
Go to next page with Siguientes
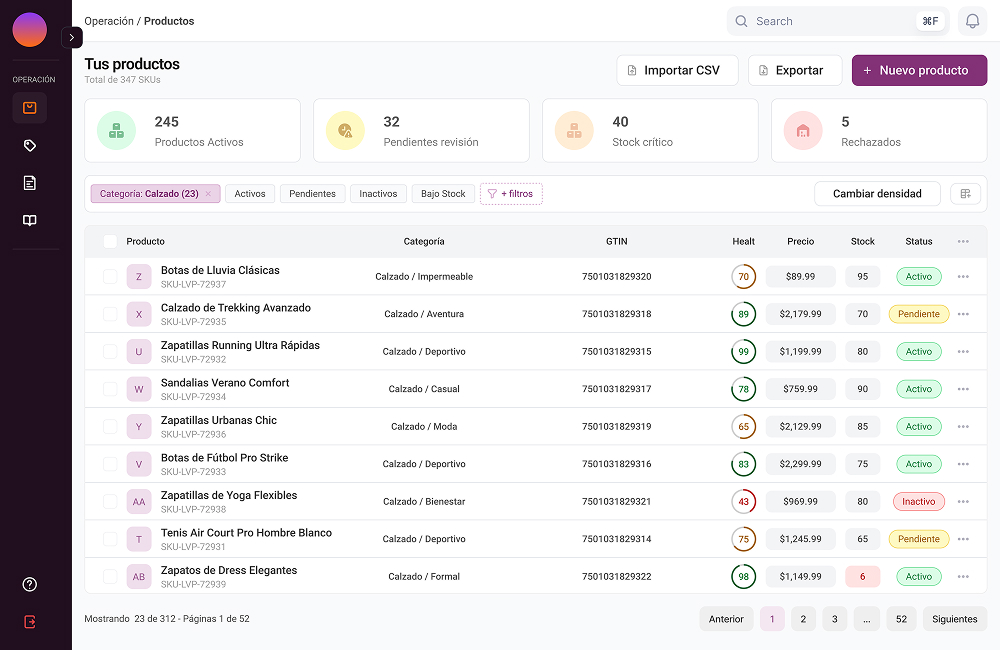955,619
